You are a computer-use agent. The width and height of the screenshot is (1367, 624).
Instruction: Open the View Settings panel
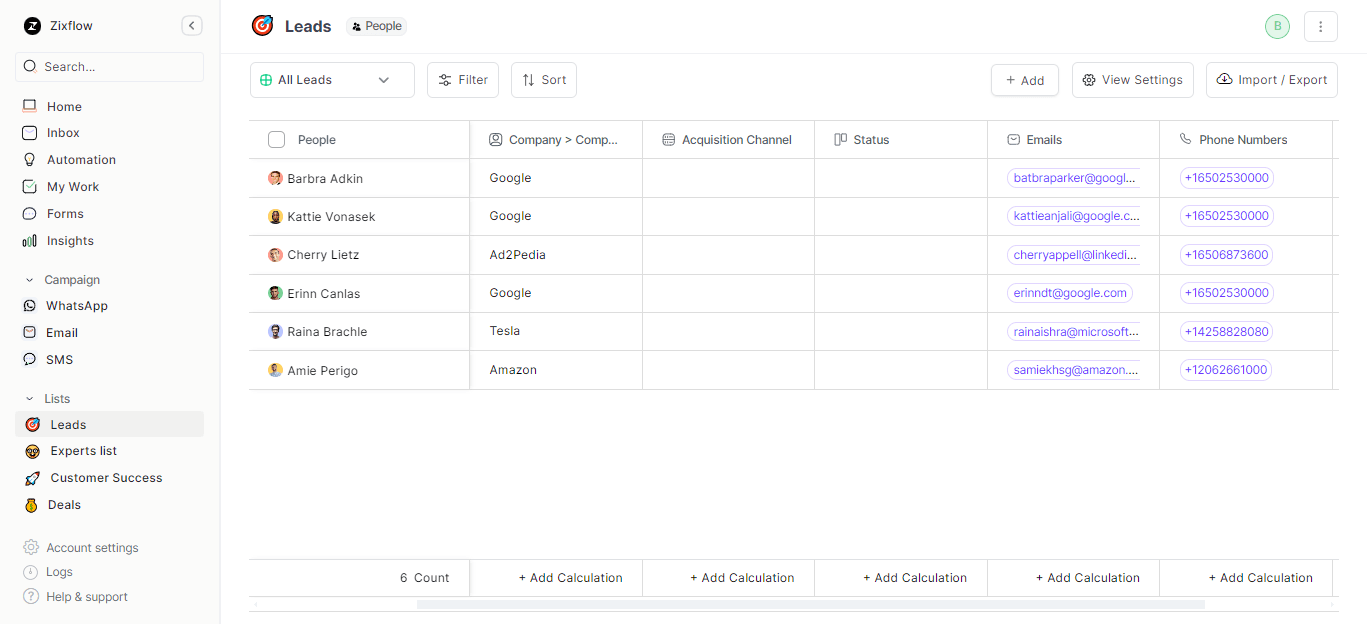click(1132, 80)
